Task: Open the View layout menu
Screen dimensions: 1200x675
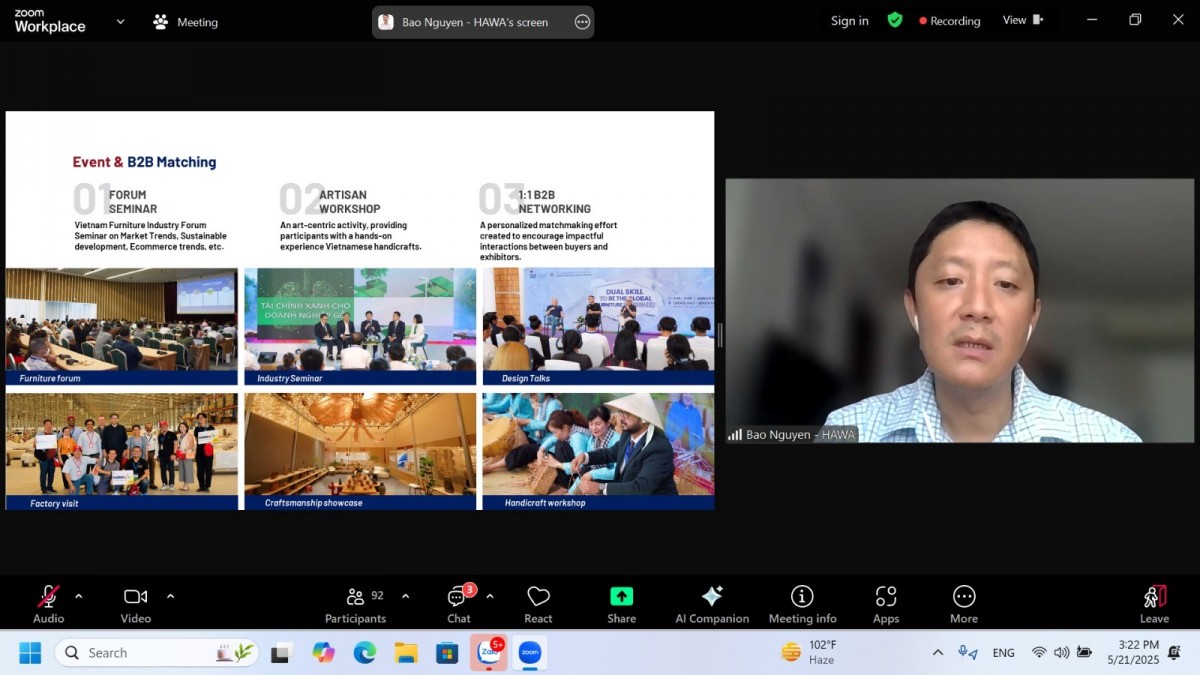Action: [x=1023, y=20]
